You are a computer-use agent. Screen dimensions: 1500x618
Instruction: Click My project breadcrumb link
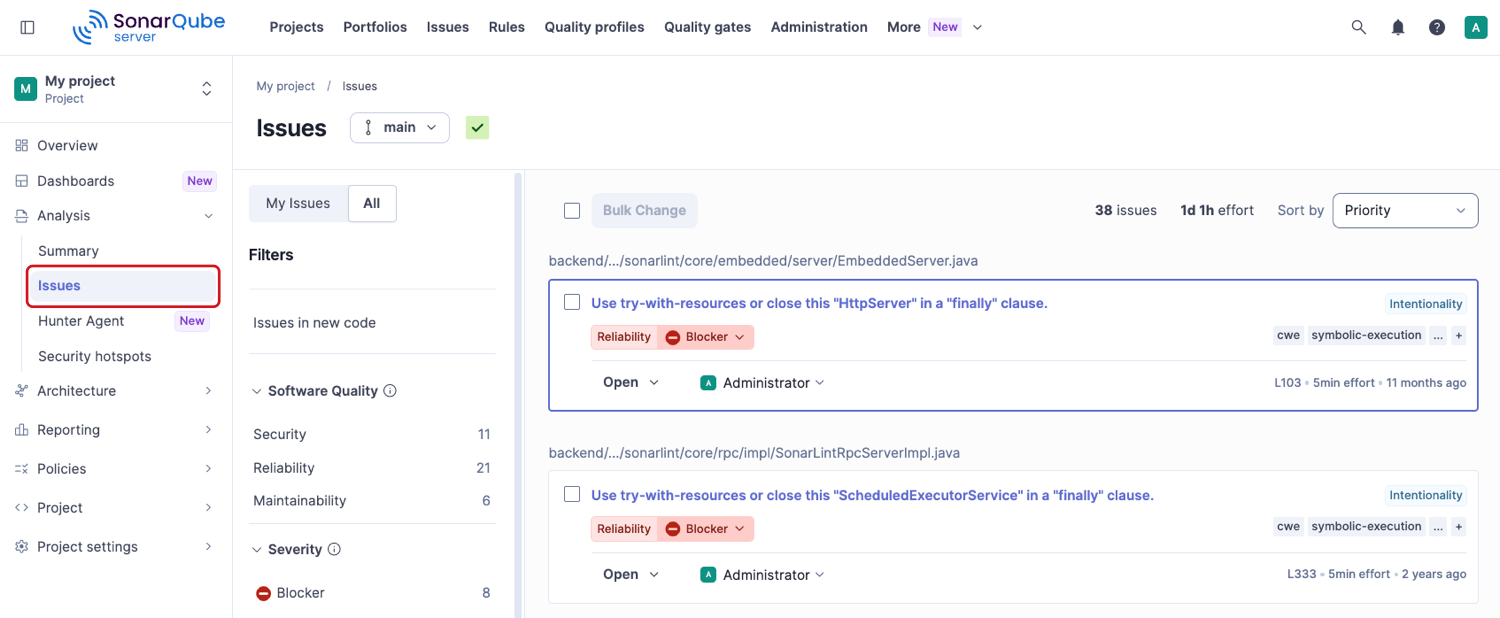tap(285, 86)
